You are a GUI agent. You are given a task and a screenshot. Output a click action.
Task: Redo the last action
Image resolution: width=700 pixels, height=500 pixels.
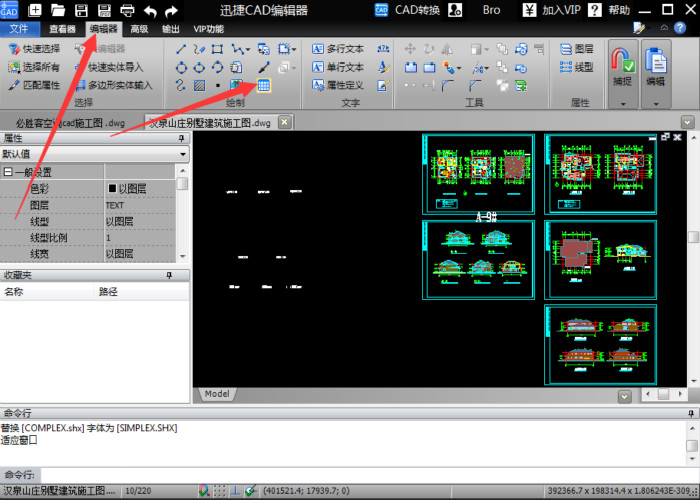[x=171, y=11]
